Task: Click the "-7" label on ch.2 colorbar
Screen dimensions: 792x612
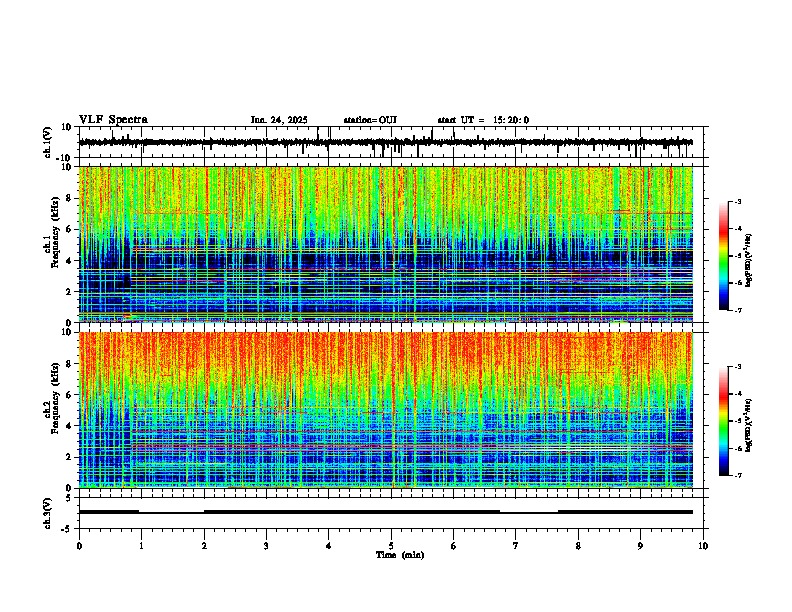Action: 737,475
